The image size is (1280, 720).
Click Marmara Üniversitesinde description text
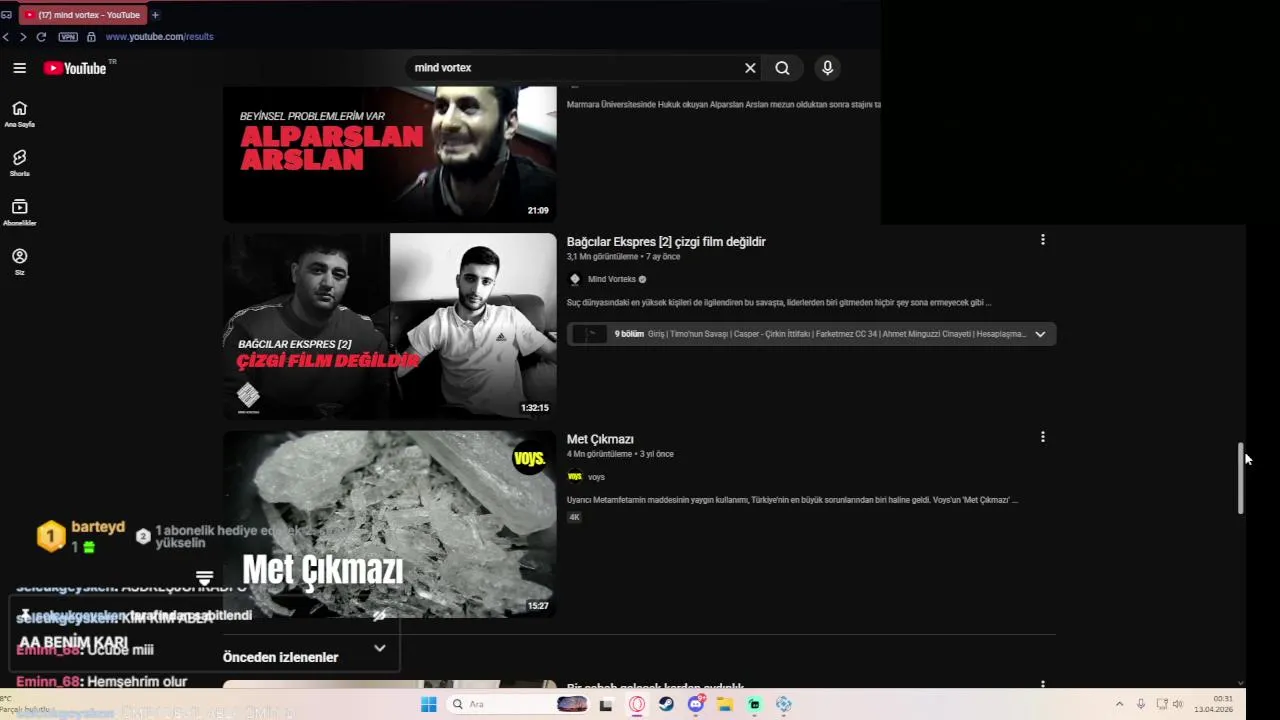point(723,104)
